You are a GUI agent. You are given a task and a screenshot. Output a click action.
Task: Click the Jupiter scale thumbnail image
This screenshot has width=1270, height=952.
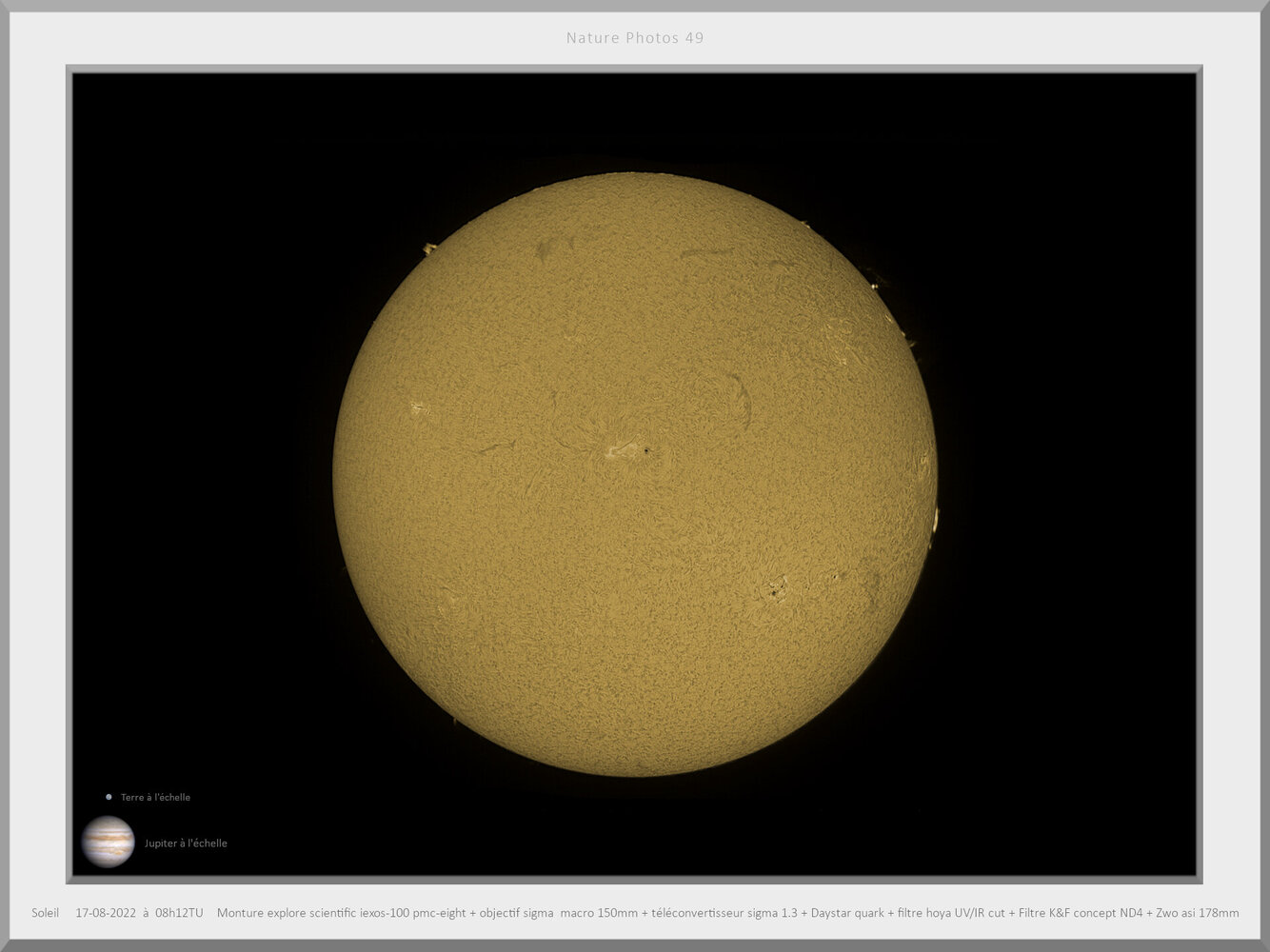[x=109, y=842]
